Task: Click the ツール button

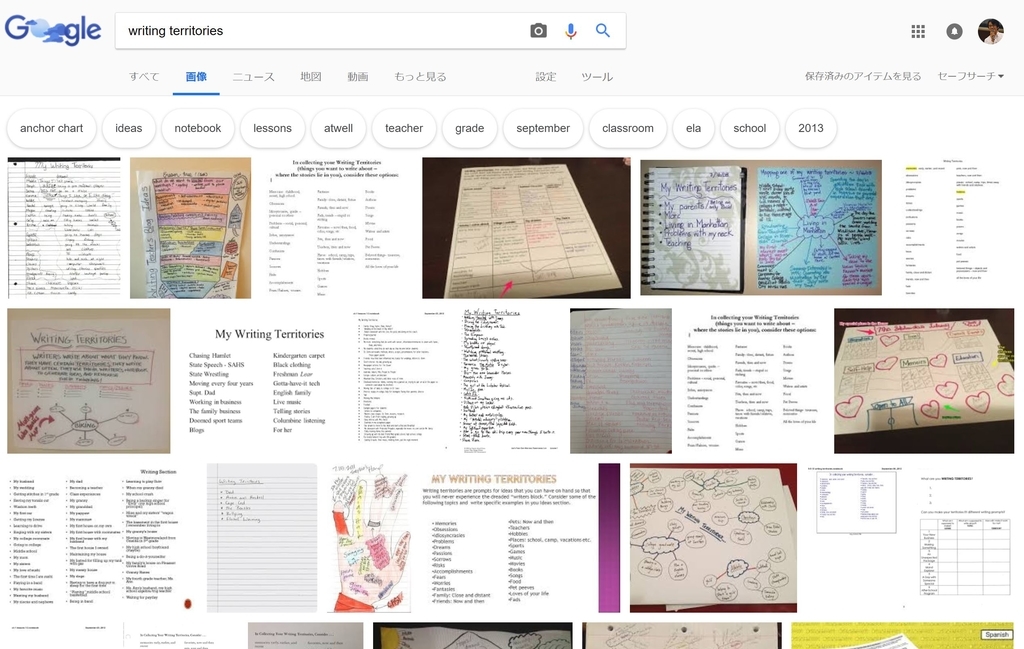Action: tap(597, 76)
